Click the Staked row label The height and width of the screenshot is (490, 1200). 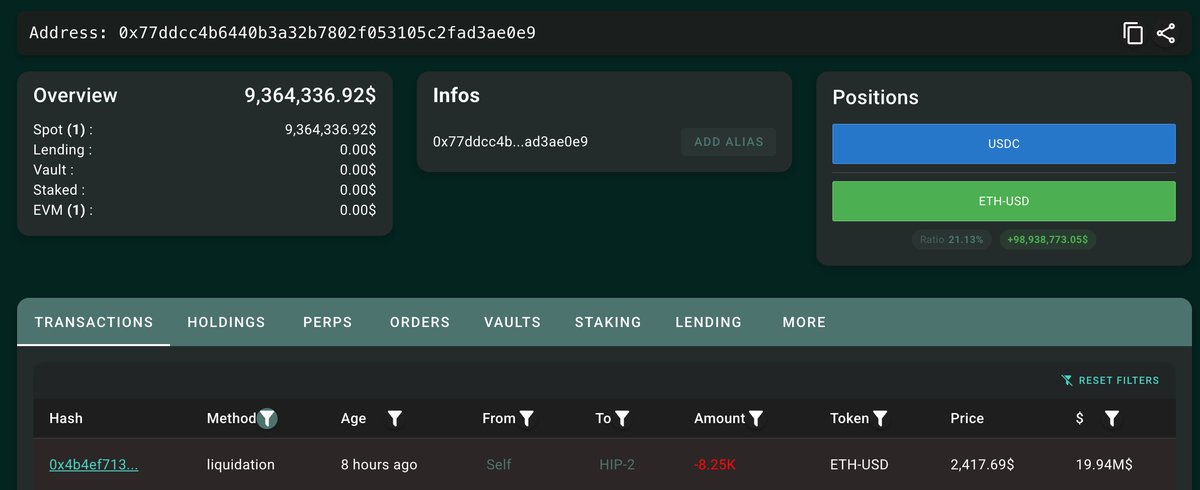(59, 190)
